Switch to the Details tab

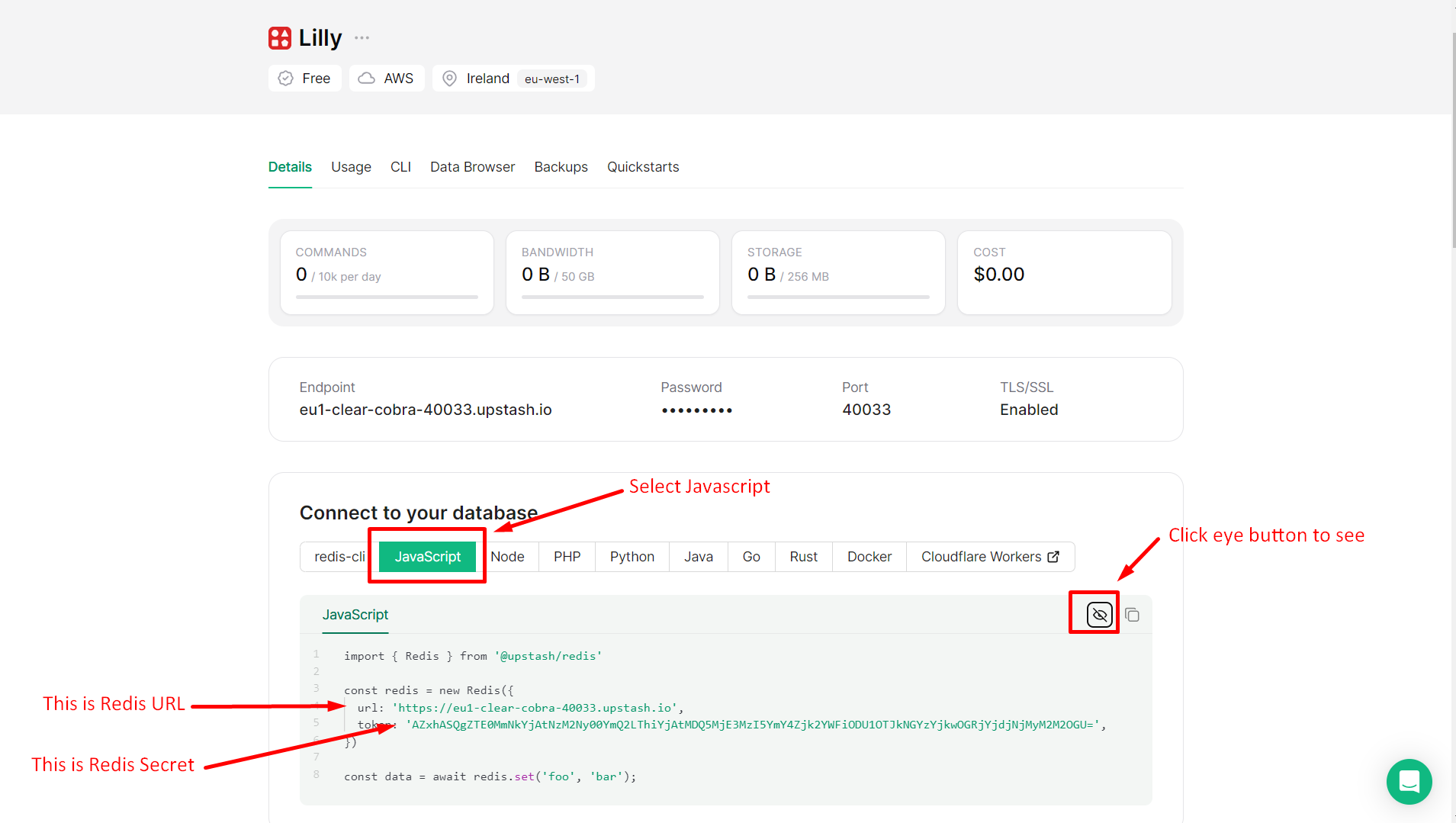(x=290, y=167)
